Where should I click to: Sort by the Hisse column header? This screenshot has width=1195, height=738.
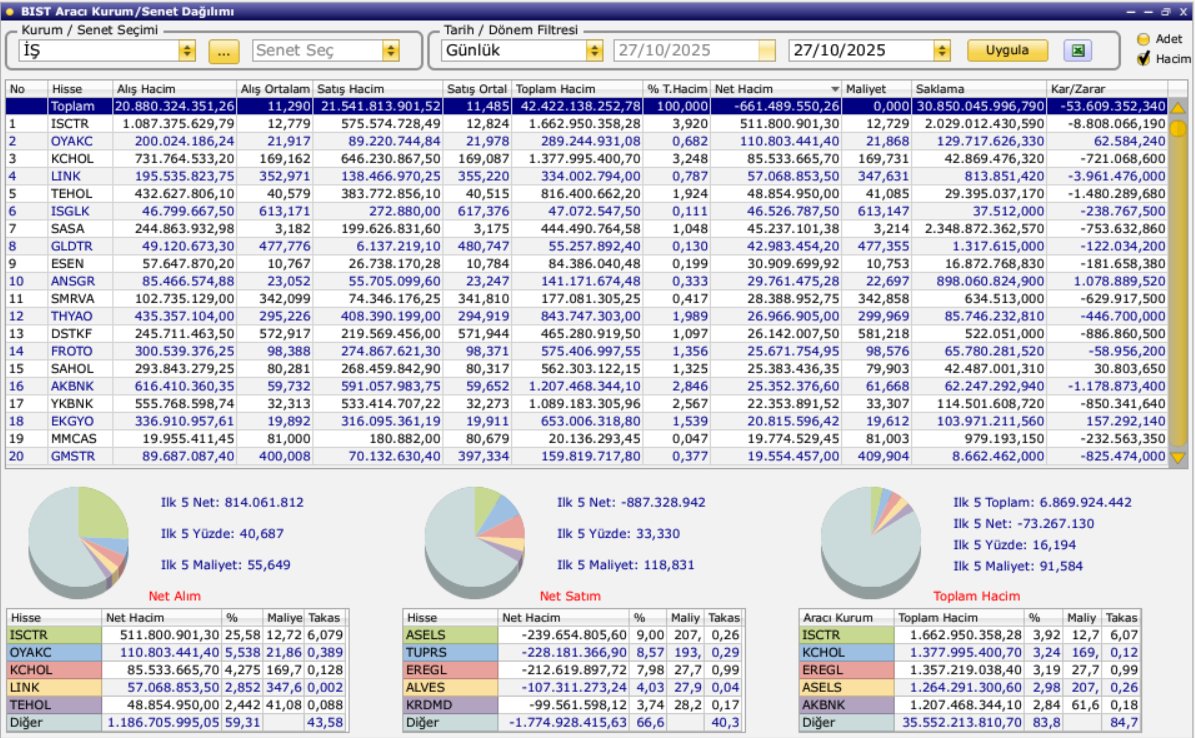tap(80, 89)
